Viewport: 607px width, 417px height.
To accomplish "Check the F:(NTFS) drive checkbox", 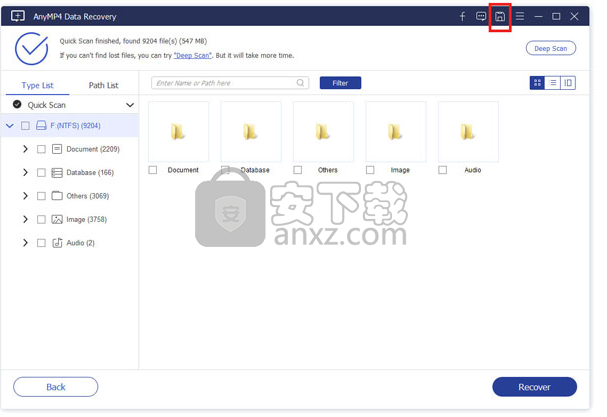I will 25,125.
